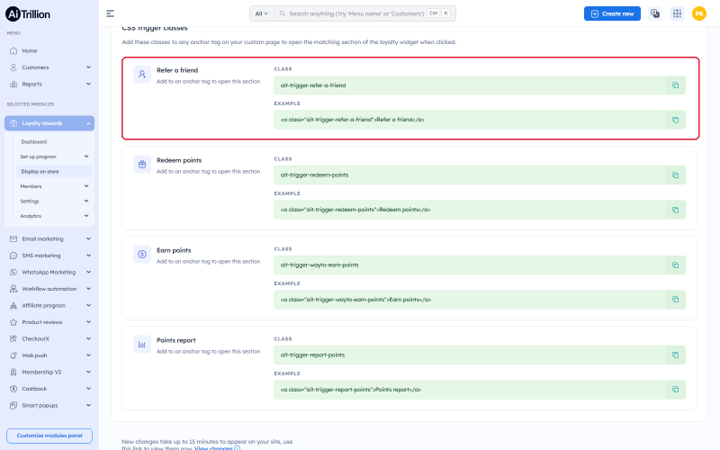Copy the Earn points example anchor code
720x450 pixels.
675,299
